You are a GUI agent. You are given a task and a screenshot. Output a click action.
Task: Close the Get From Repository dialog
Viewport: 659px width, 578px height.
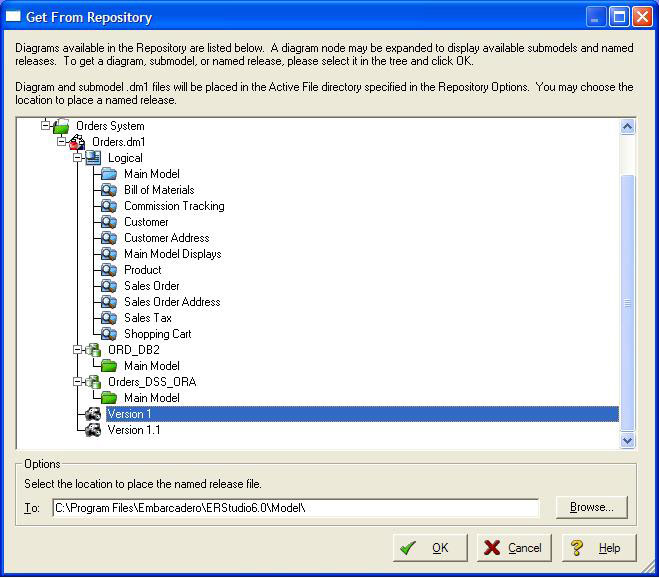tap(643, 17)
